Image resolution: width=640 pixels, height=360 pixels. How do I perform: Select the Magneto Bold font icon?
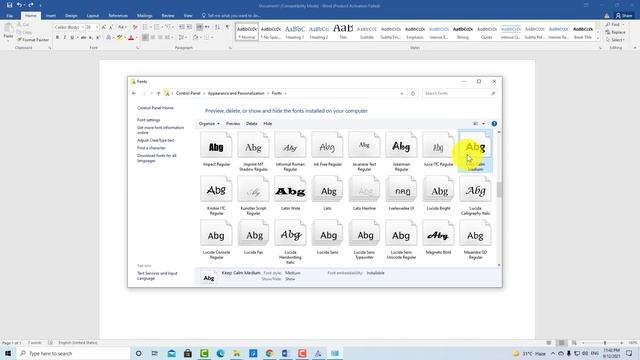pyautogui.click(x=438, y=233)
